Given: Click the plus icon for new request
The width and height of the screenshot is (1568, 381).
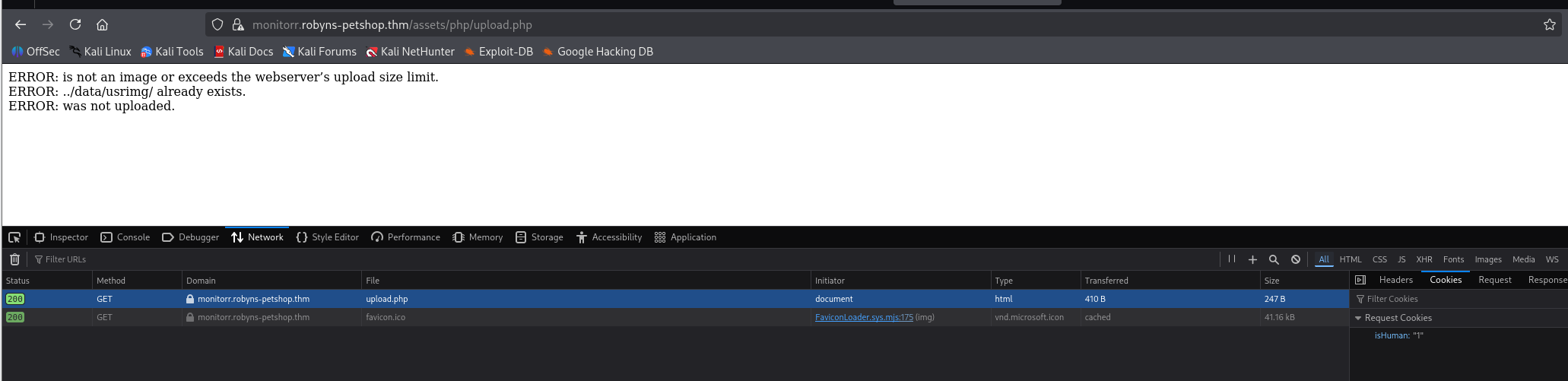Looking at the screenshot, I should point(1252,259).
